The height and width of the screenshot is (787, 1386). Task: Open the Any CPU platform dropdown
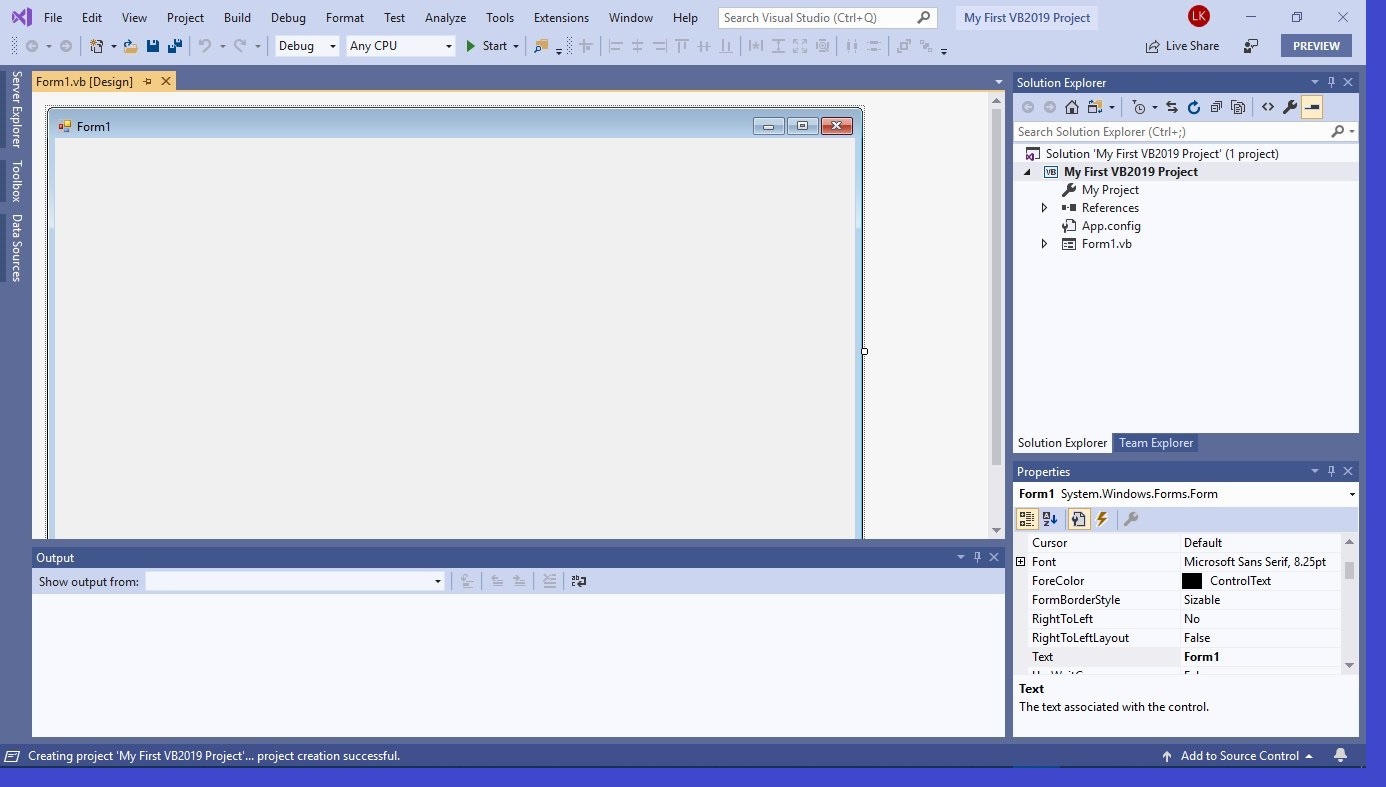pos(447,46)
